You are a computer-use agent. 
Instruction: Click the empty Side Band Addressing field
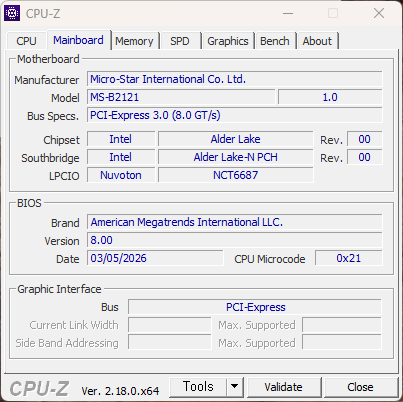(x=170, y=343)
